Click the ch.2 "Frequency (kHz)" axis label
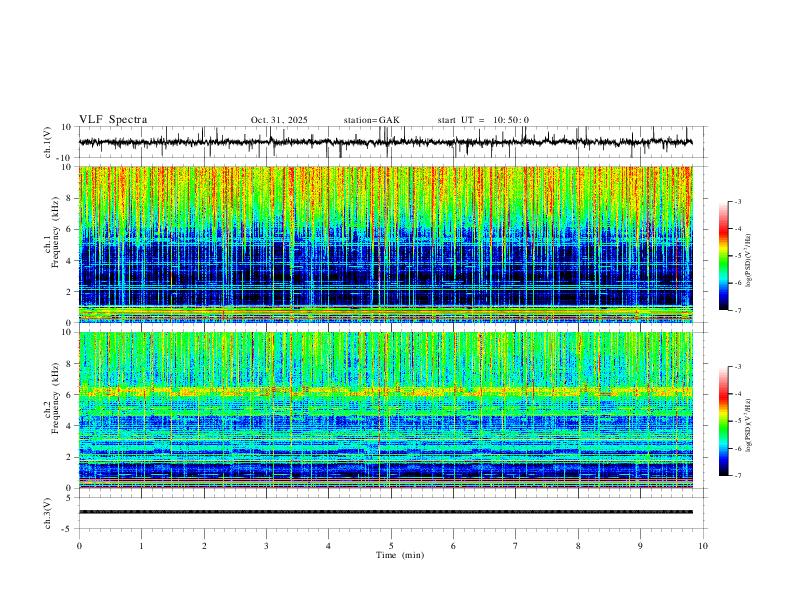792x612 pixels. (55, 398)
